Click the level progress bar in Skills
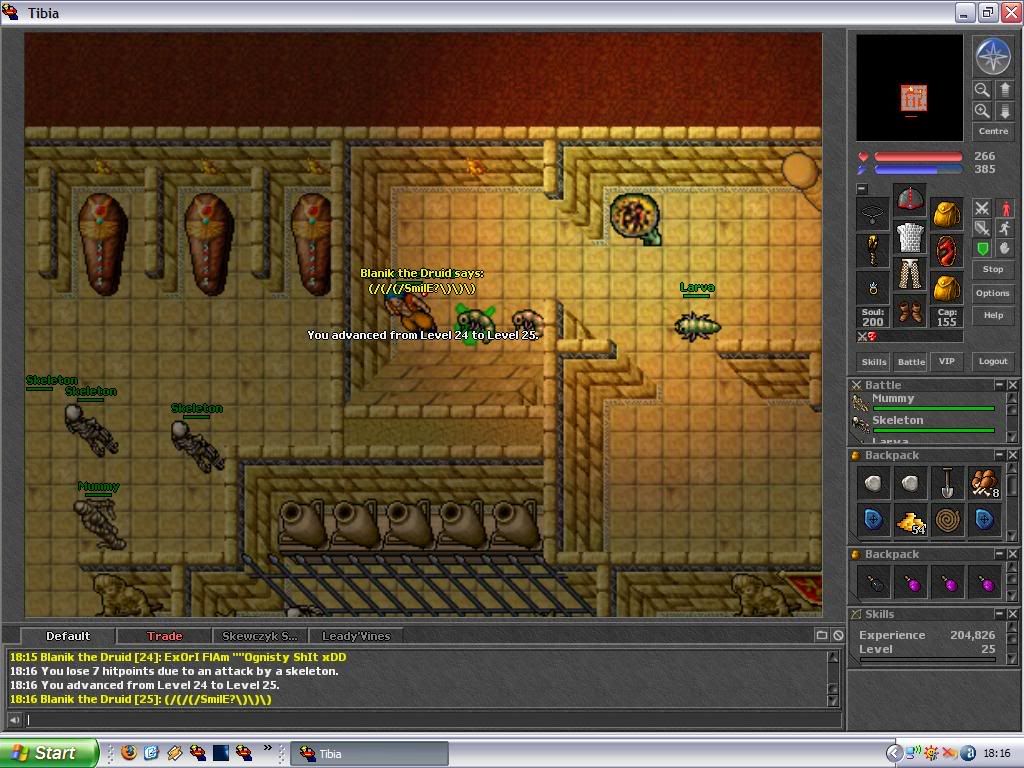 [927, 660]
